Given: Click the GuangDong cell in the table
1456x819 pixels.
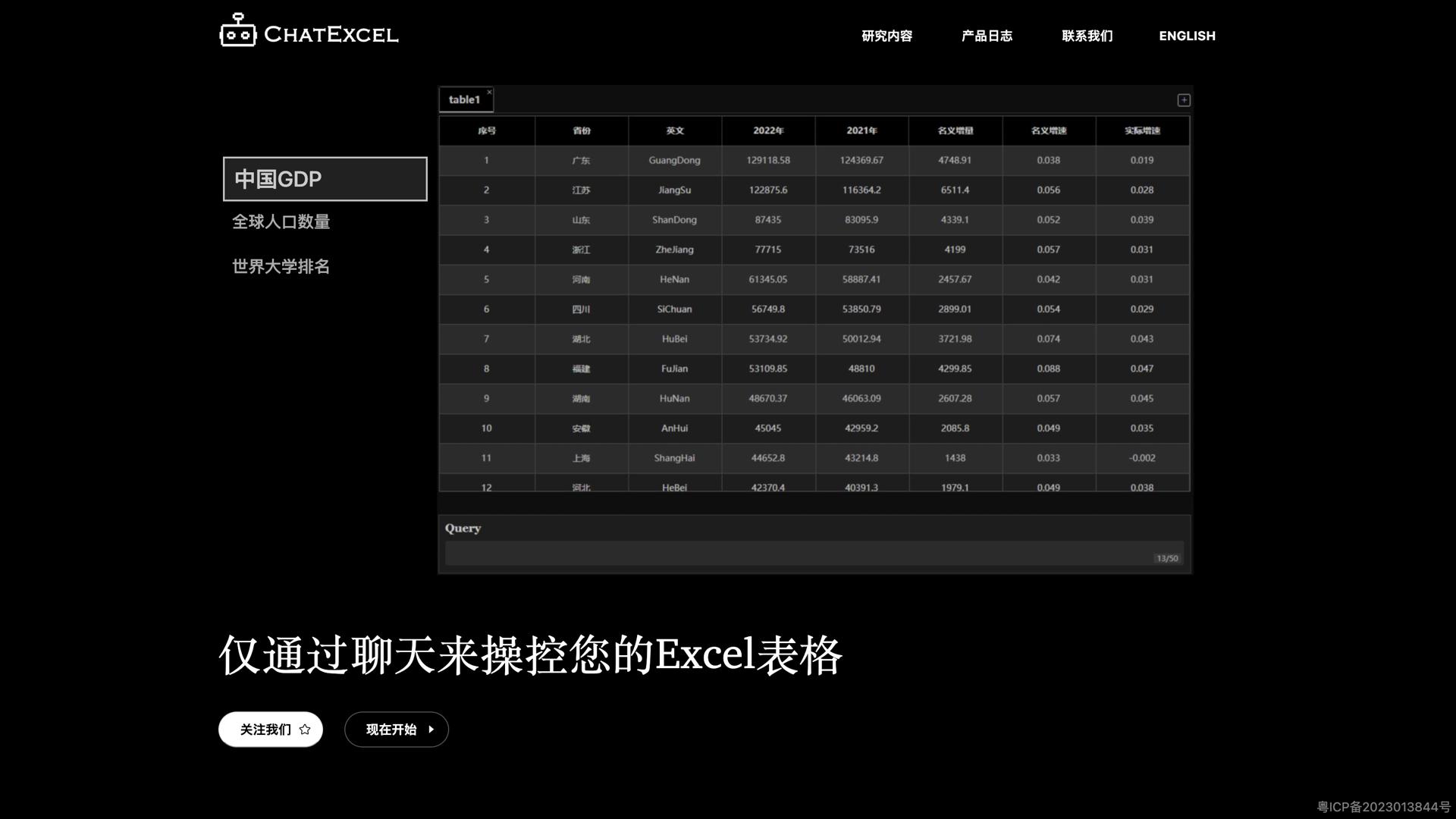Looking at the screenshot, I should 674,160.
